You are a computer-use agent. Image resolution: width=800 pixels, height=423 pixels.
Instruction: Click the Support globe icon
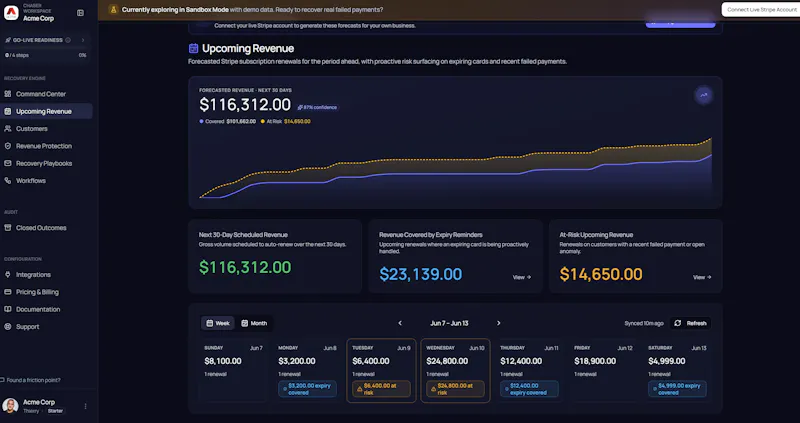click(x=8, y=327)
